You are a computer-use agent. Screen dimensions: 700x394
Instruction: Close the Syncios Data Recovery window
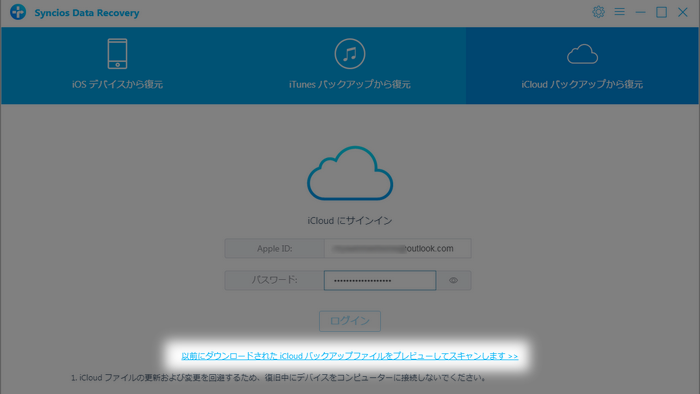pos(683,12)
